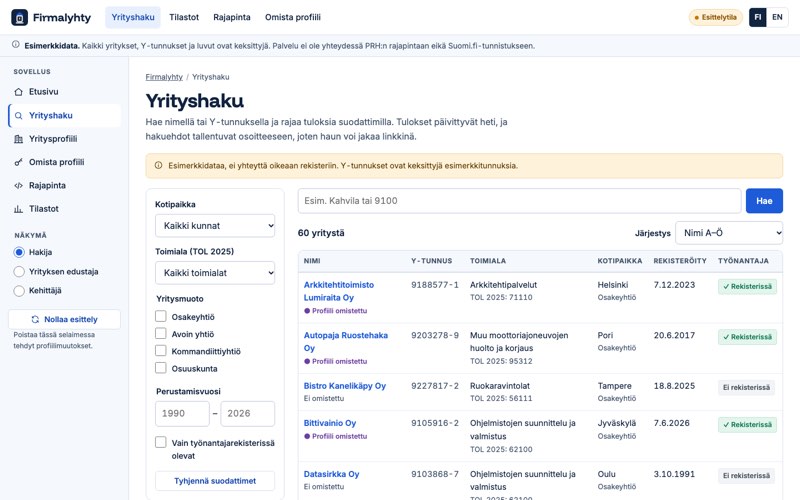The height and width of the screenshot is (500, 800).
Task: Click the Yrityshaku magnifier icon in sidebar
Action: click(18, 116)
